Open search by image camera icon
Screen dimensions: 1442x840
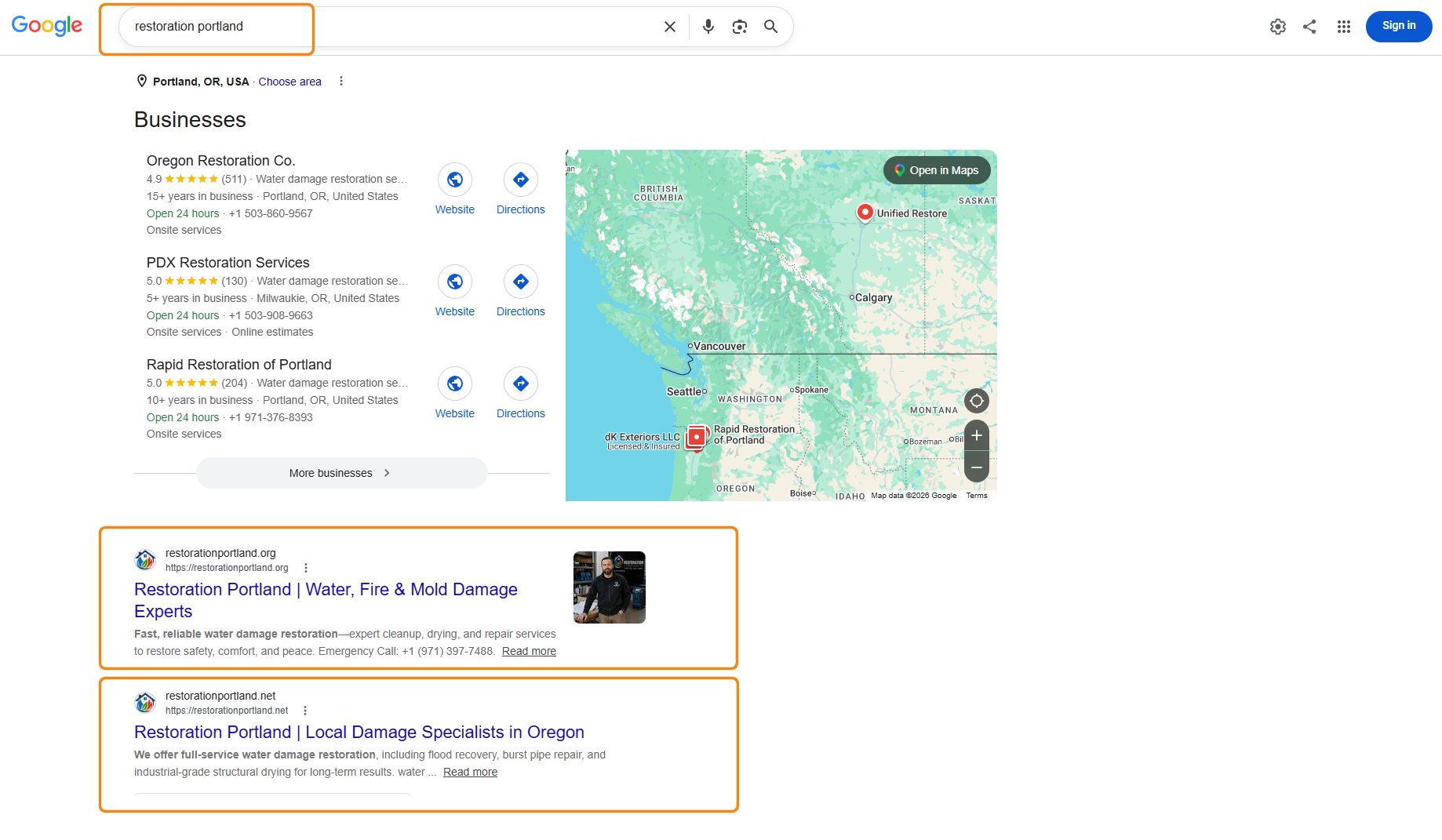[x=740, y=27]
